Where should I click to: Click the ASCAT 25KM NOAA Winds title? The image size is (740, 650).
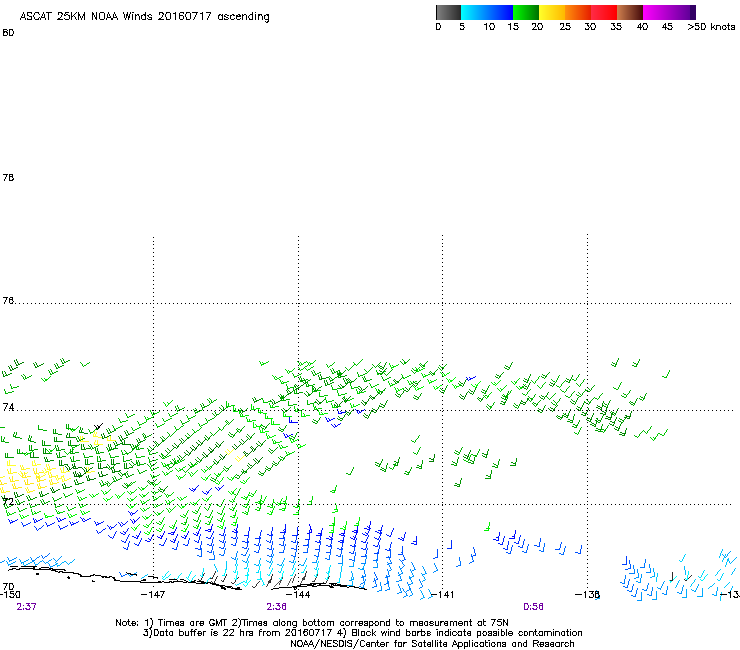pos(144,17)
